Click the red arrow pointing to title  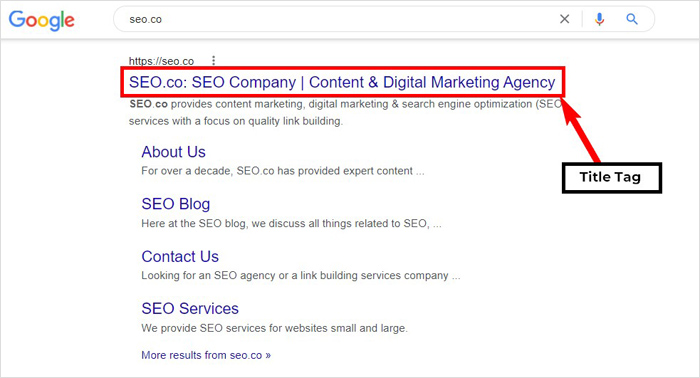[579, 129]
